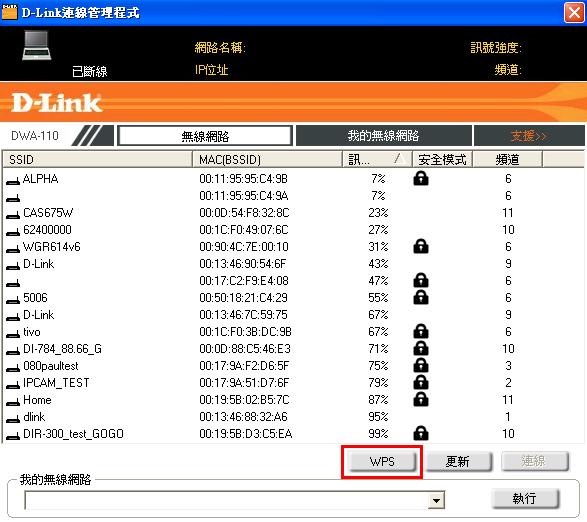Image resolution: width=587 pixels, height=522 pixels.
Task: Click the WPS button
Action: 382,461
